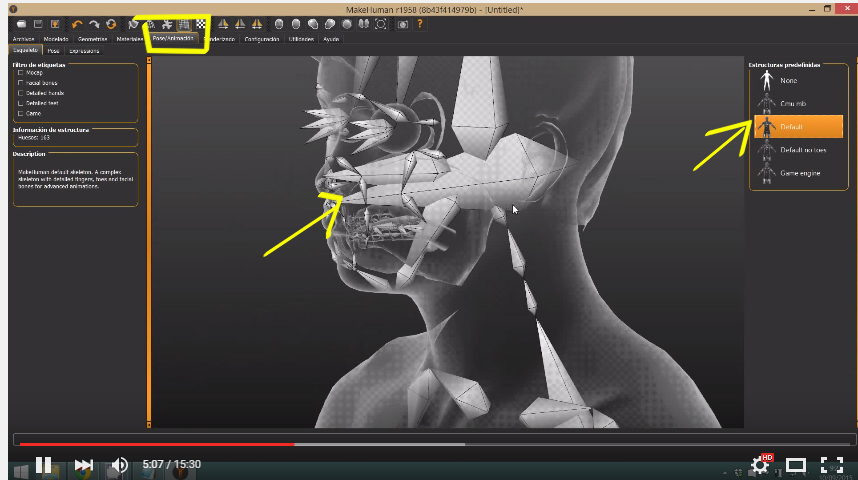Image resolution: width=858 pixels, height=480 pixels.
Task: Enable the Detailed feet filter checkbox
Action: [21, 103]
